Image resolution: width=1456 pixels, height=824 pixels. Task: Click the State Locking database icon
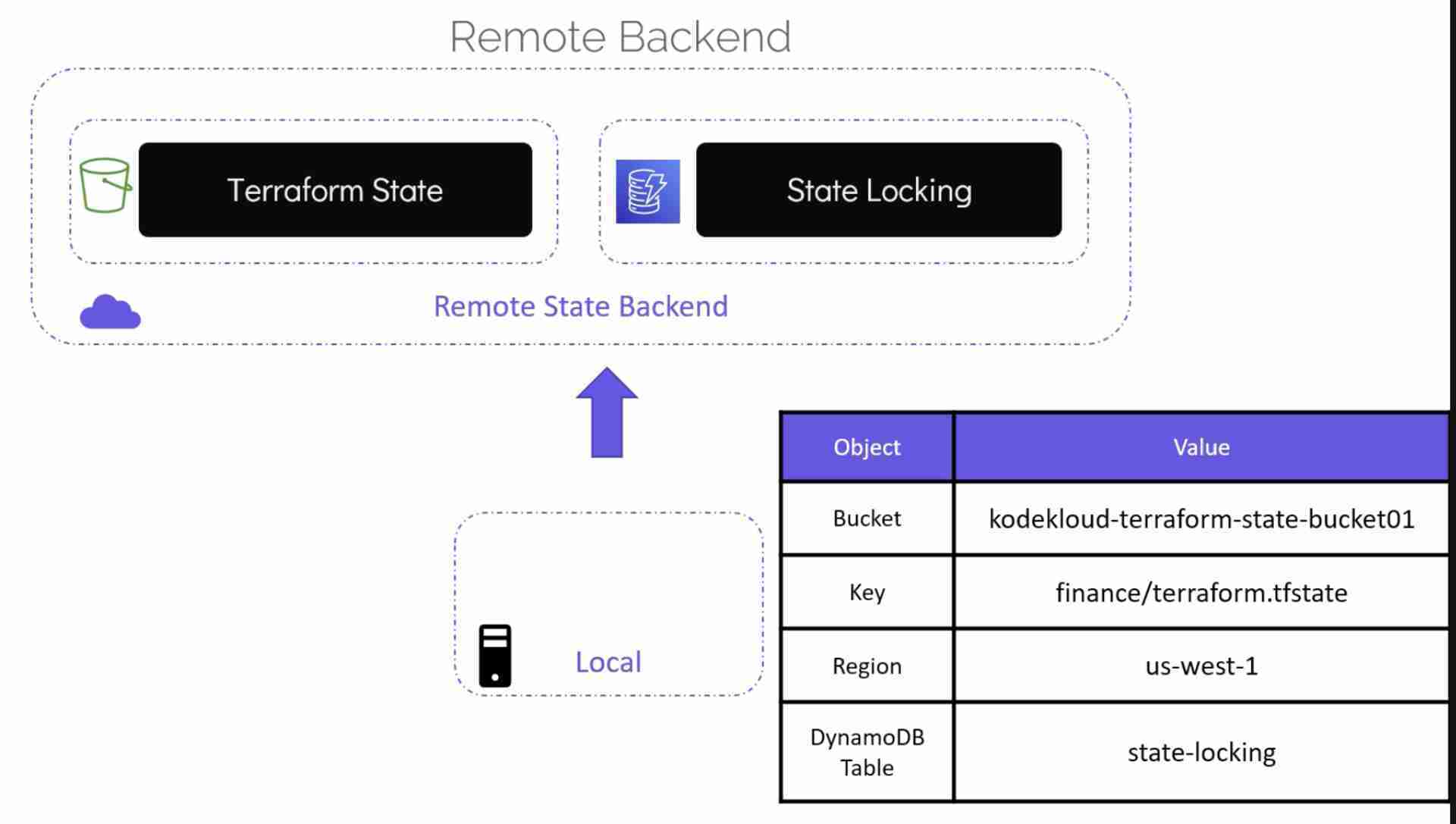pos(647,190)
